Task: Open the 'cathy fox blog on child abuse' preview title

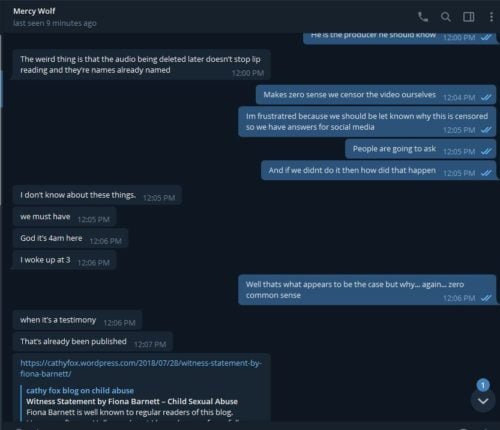Action: coord(80,390)
